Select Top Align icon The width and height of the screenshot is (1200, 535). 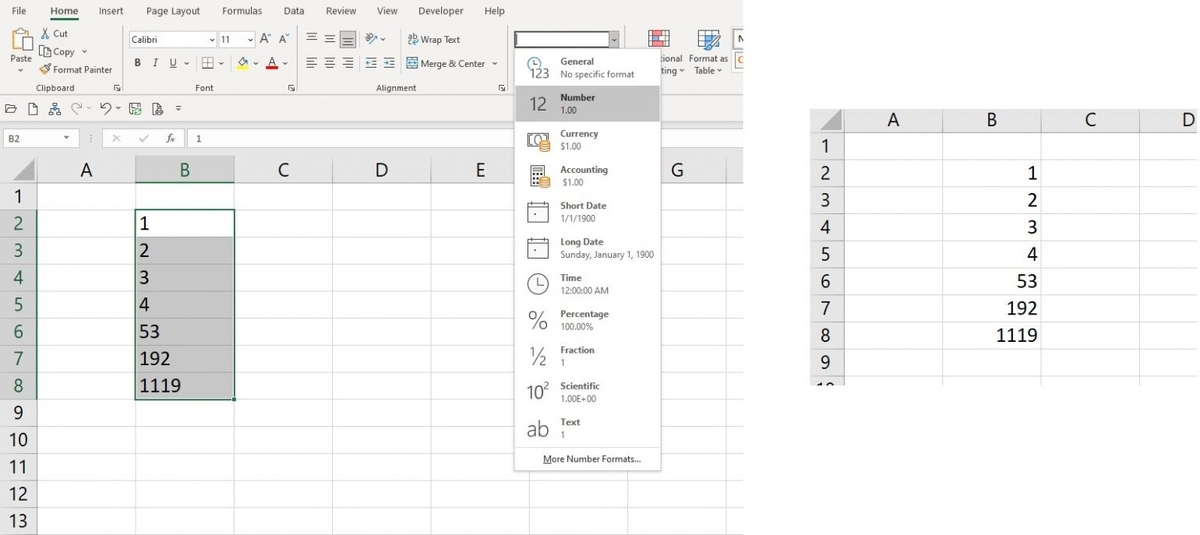(x=312, y=39)
